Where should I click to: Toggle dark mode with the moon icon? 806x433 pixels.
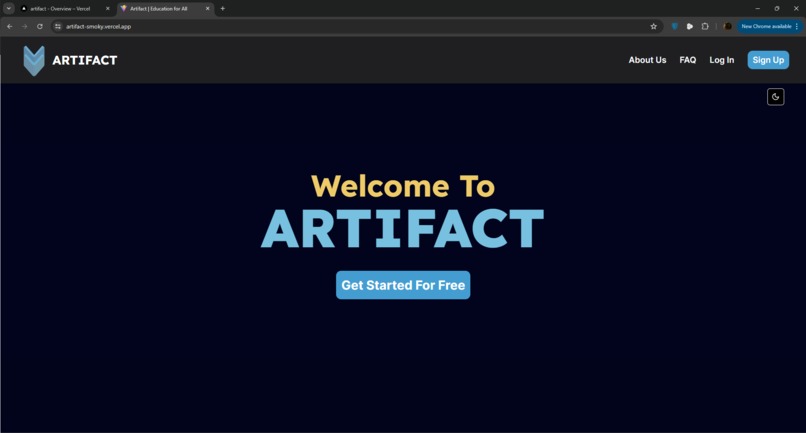tap(775, 97)
